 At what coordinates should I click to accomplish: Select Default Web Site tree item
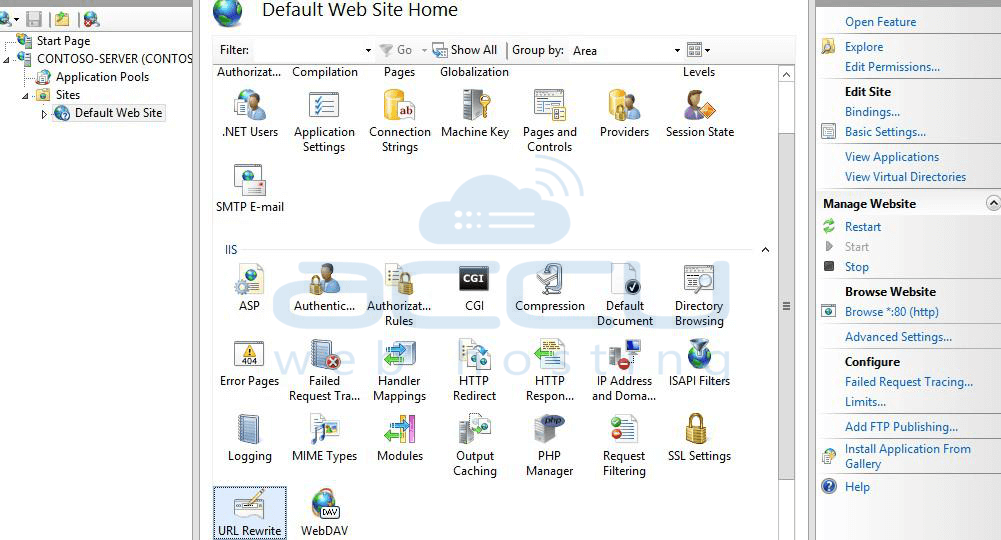coord(118,113)
